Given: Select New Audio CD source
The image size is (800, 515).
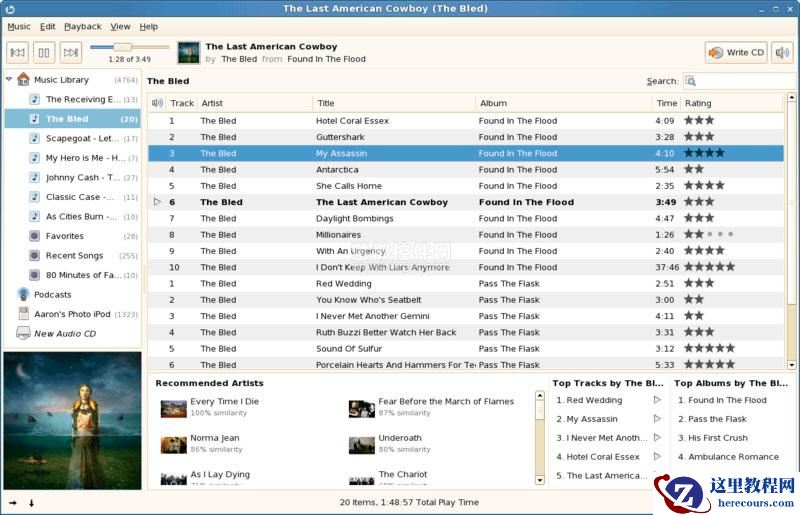Looking at the screenshot, I should (x=71, y=334).
